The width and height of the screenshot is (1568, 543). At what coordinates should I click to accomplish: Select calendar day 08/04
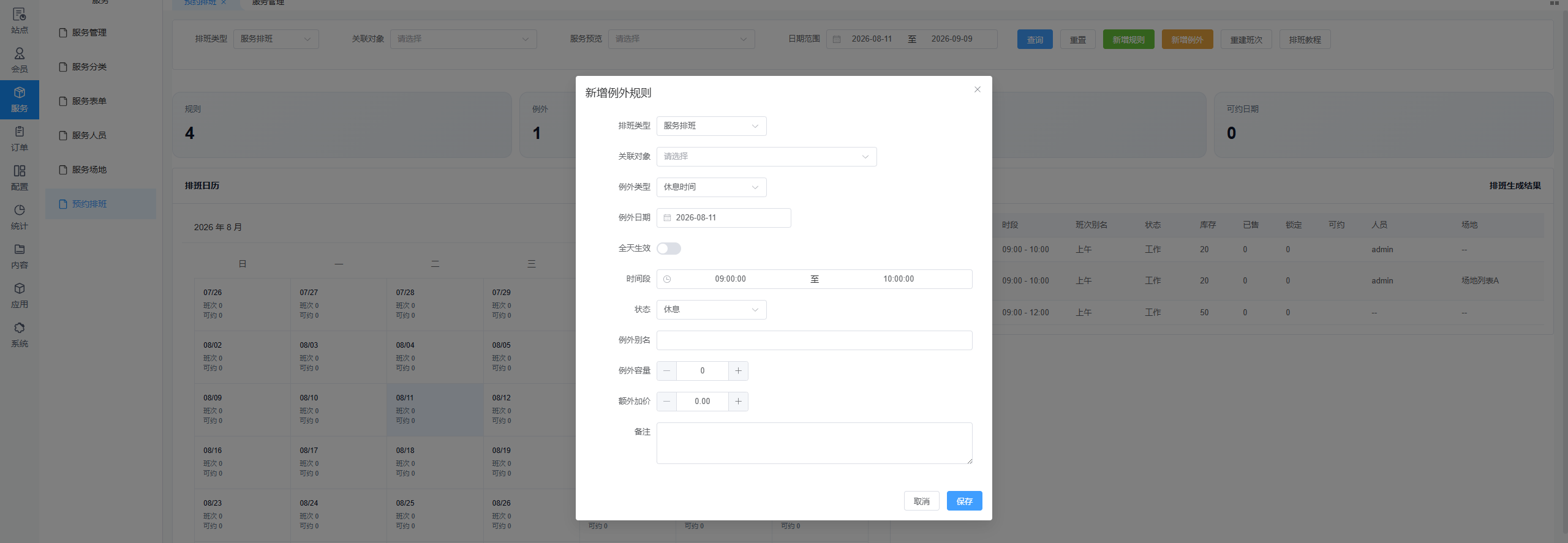tap(435, 358)
